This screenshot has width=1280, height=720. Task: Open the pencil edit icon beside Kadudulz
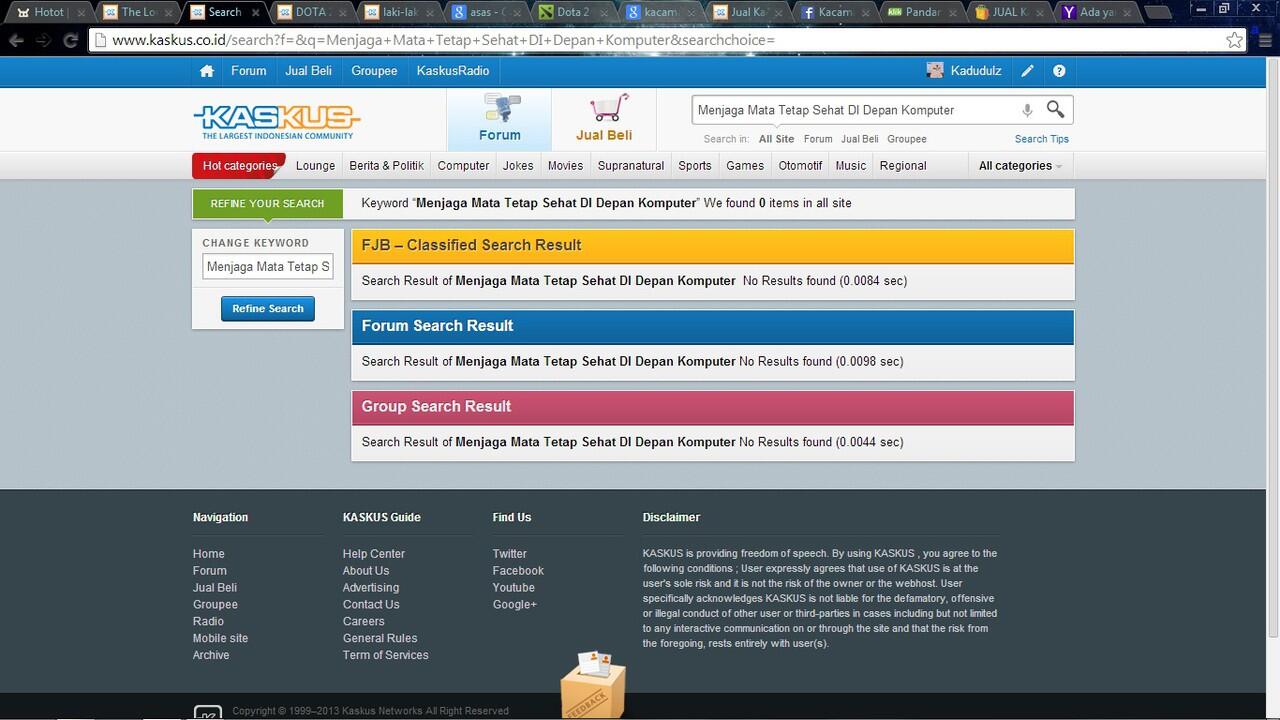click(x=1027, y=71)
